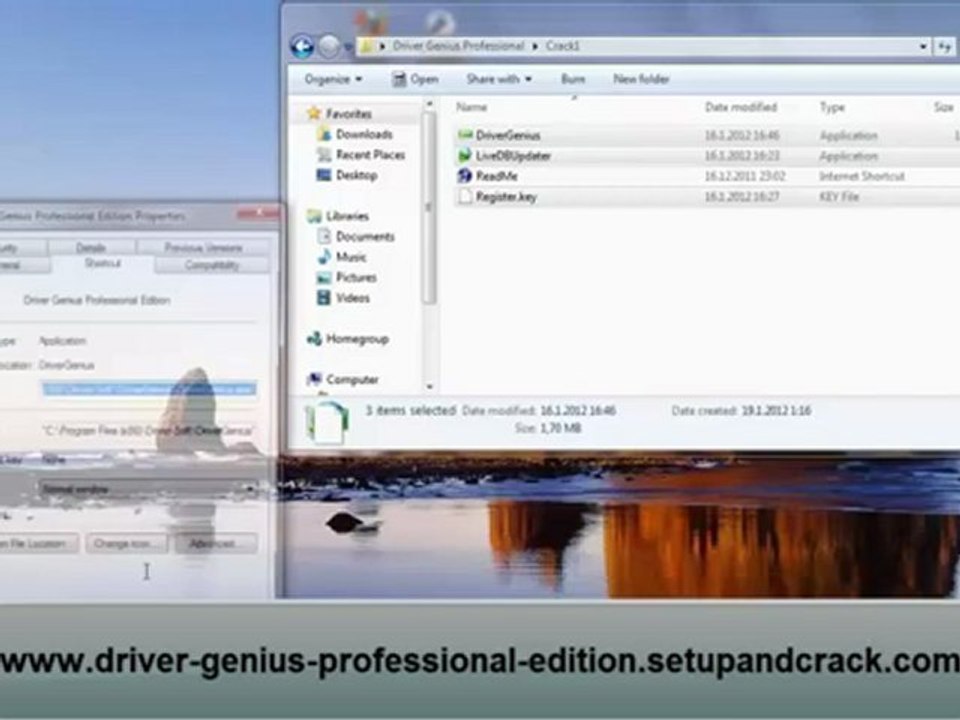The height and width of the screenshot is (720, 960).
Task: Click the Advanced button in Properties
Action: click(216, 544)
